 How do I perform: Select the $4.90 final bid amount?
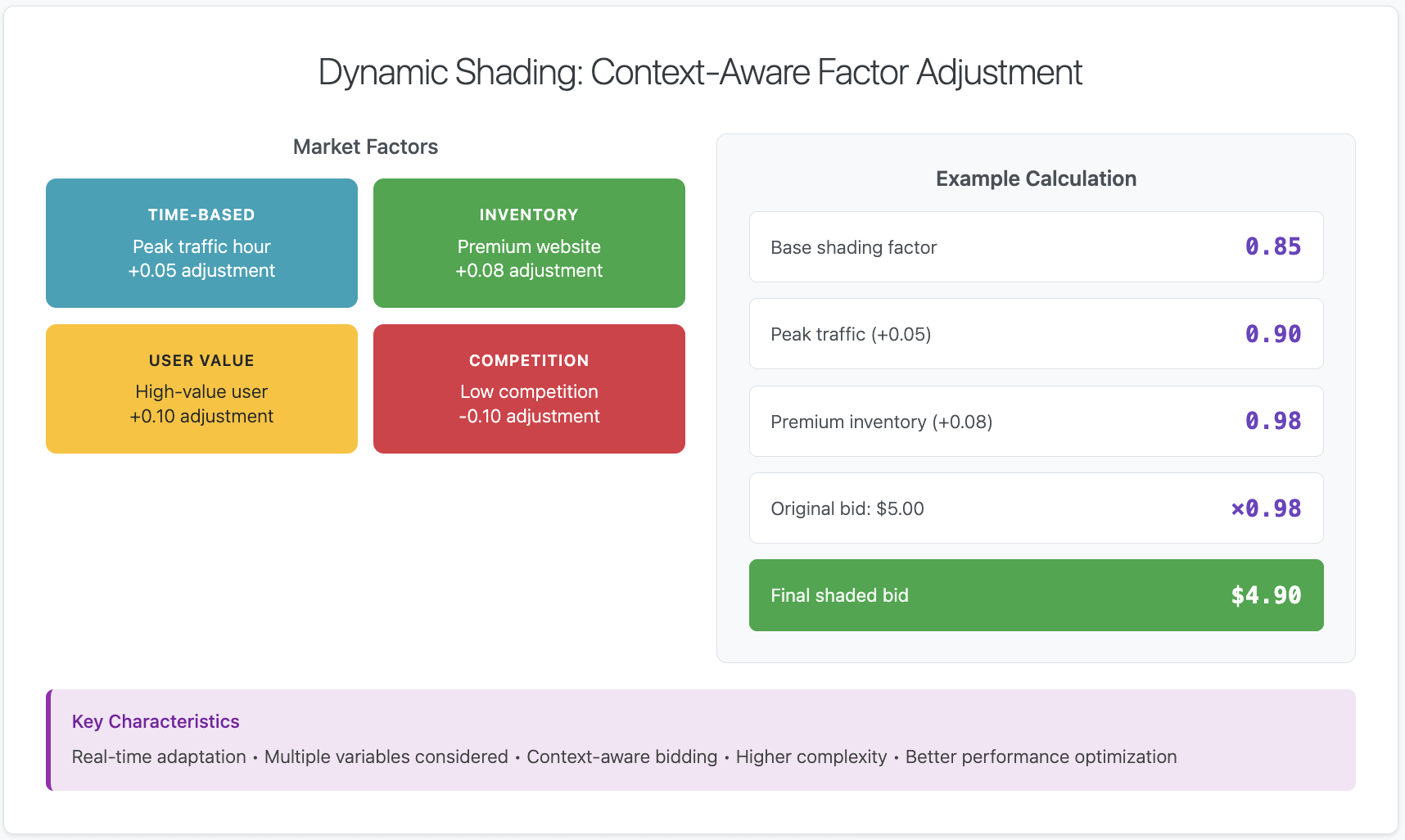click(1266, 595)
